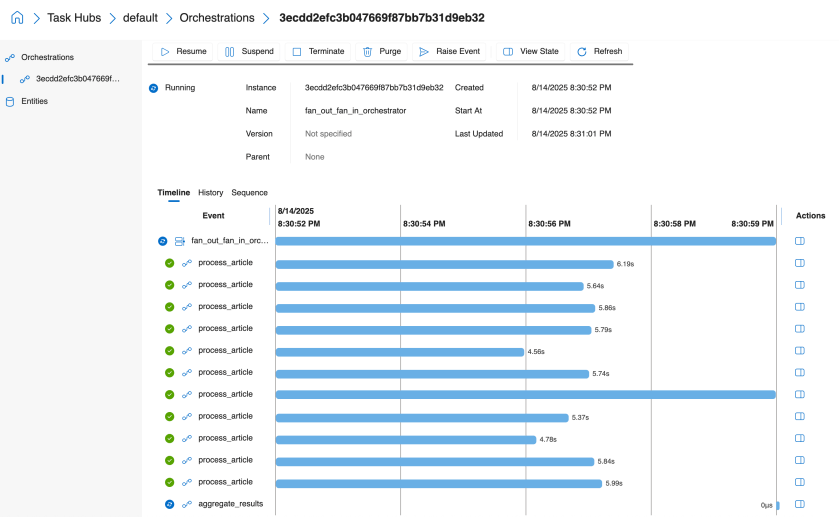The height and width of the screenshot is (517, 839).
Task: Open details icon for the 5.37s process_article
Action: pos(799,416)
